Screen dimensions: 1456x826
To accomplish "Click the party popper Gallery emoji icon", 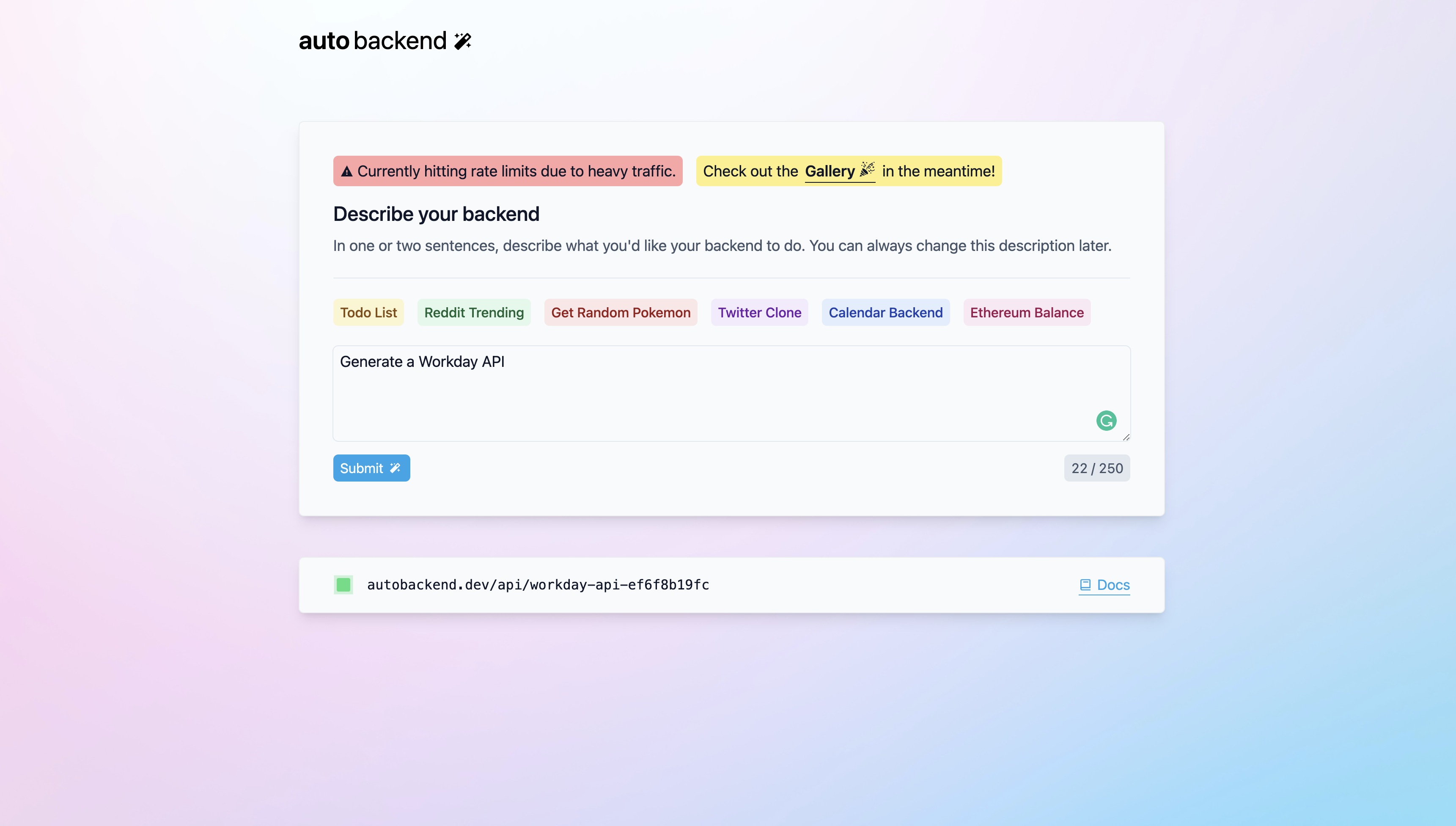I will coord(865,170).
